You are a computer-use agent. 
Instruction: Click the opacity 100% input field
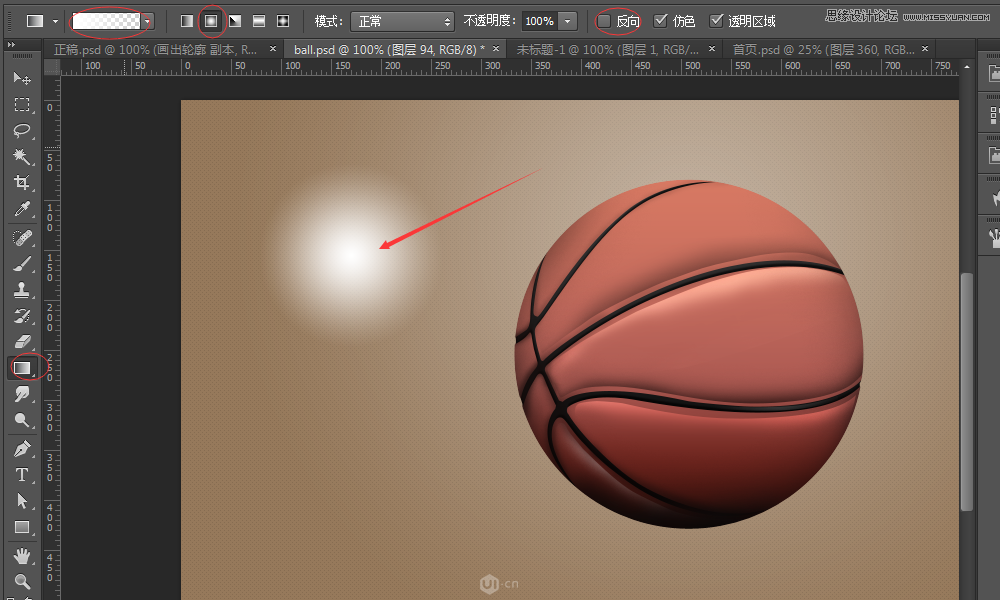pyautogui.click(x=540, y=21)
